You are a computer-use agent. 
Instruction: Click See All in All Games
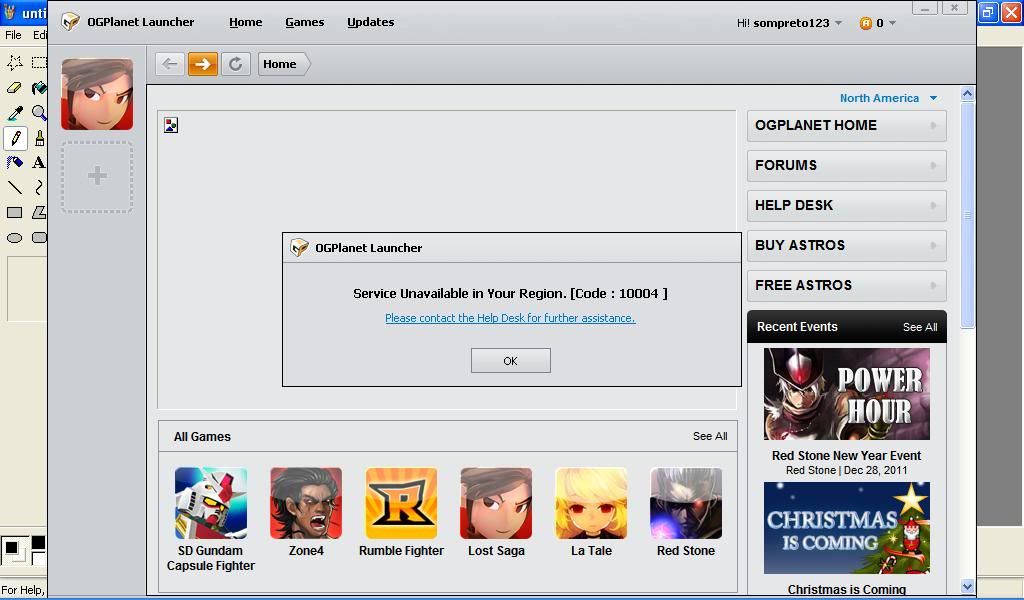click(x=710, y=436)
